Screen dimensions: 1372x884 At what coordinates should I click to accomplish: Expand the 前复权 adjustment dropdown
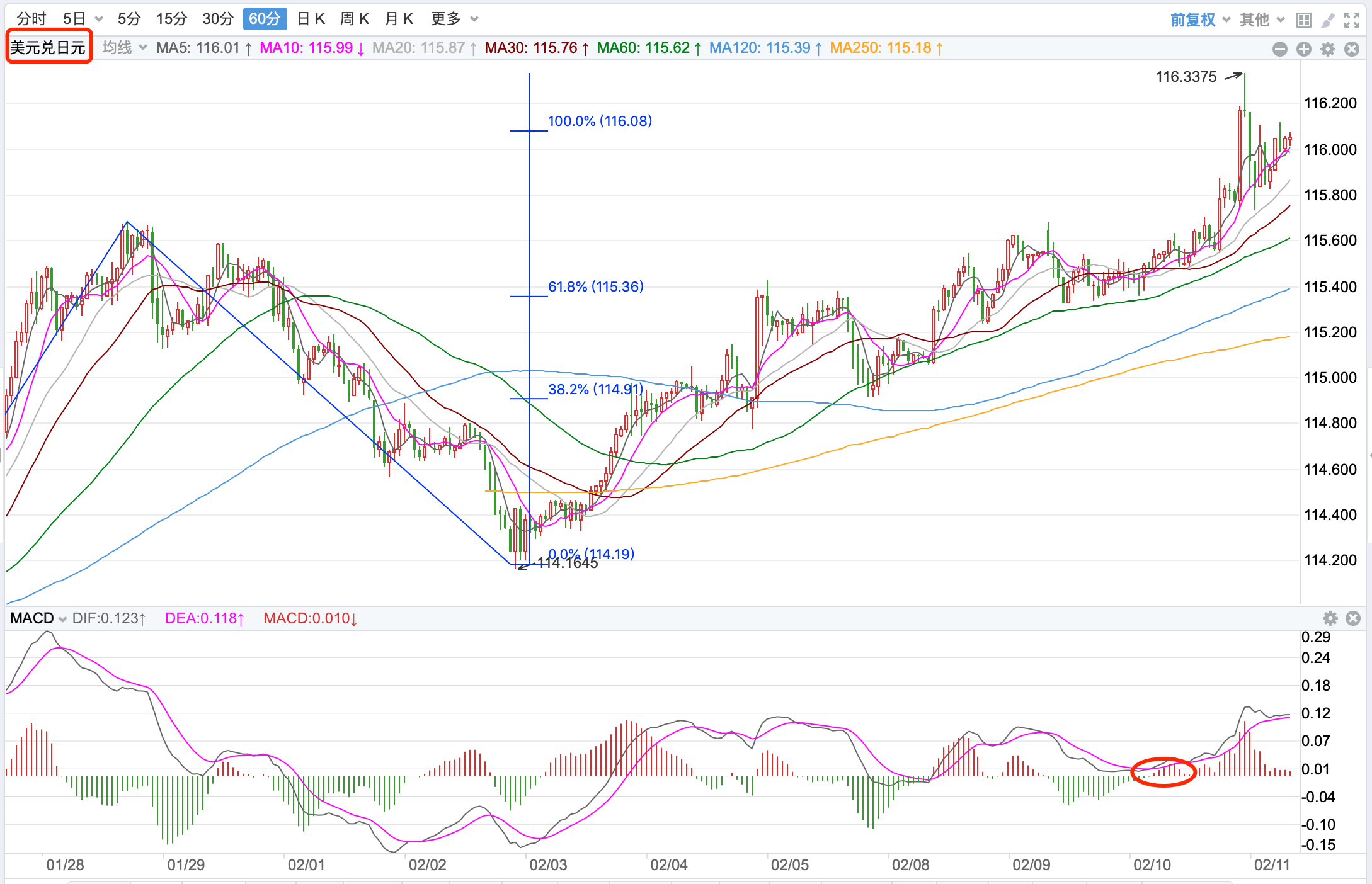coord(1199,20)
